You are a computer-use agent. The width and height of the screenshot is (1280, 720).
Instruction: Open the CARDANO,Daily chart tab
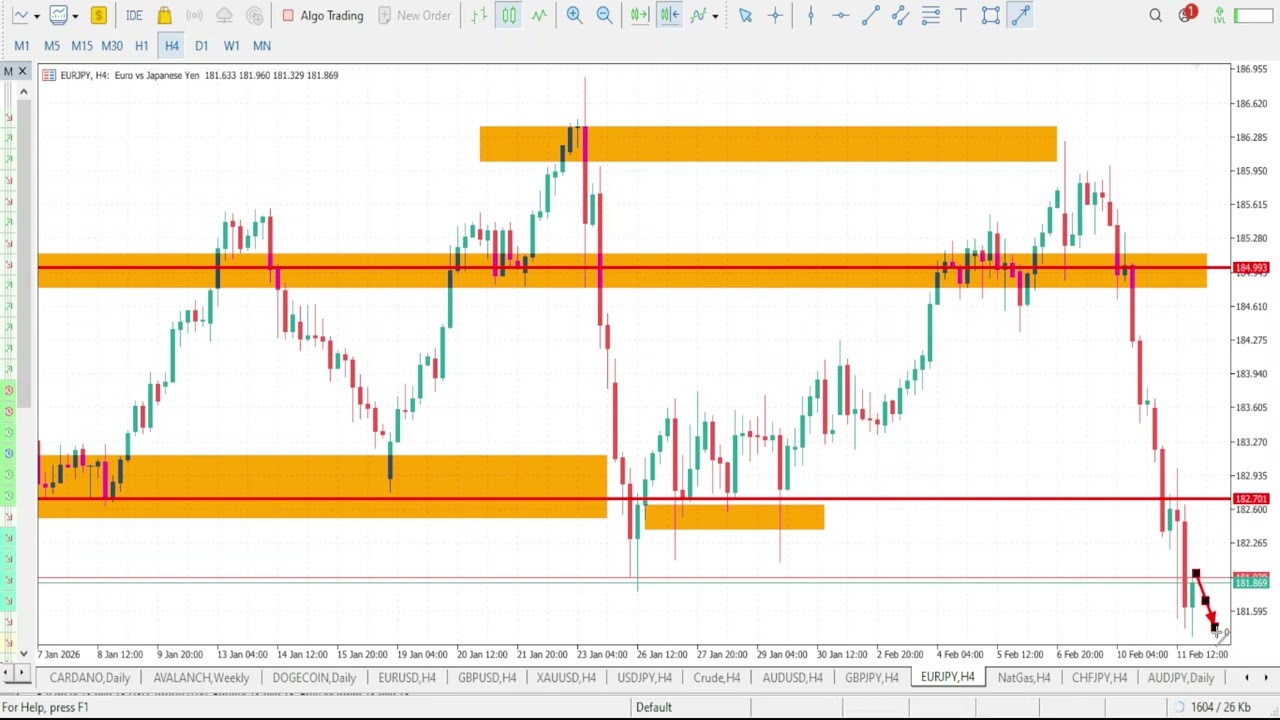pos(90,678)
